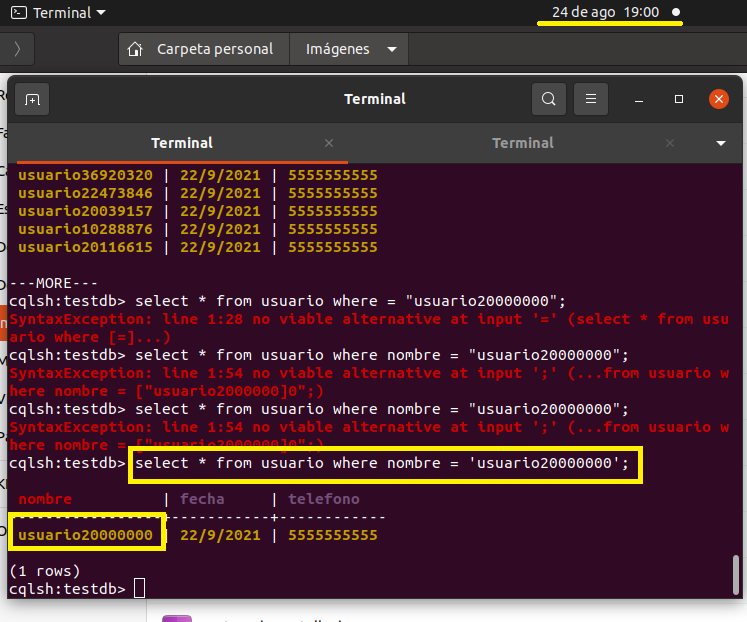Click the 5555555555 value in the result row
747x622 pixels.
pyautogui.click(x=333, y=535)
